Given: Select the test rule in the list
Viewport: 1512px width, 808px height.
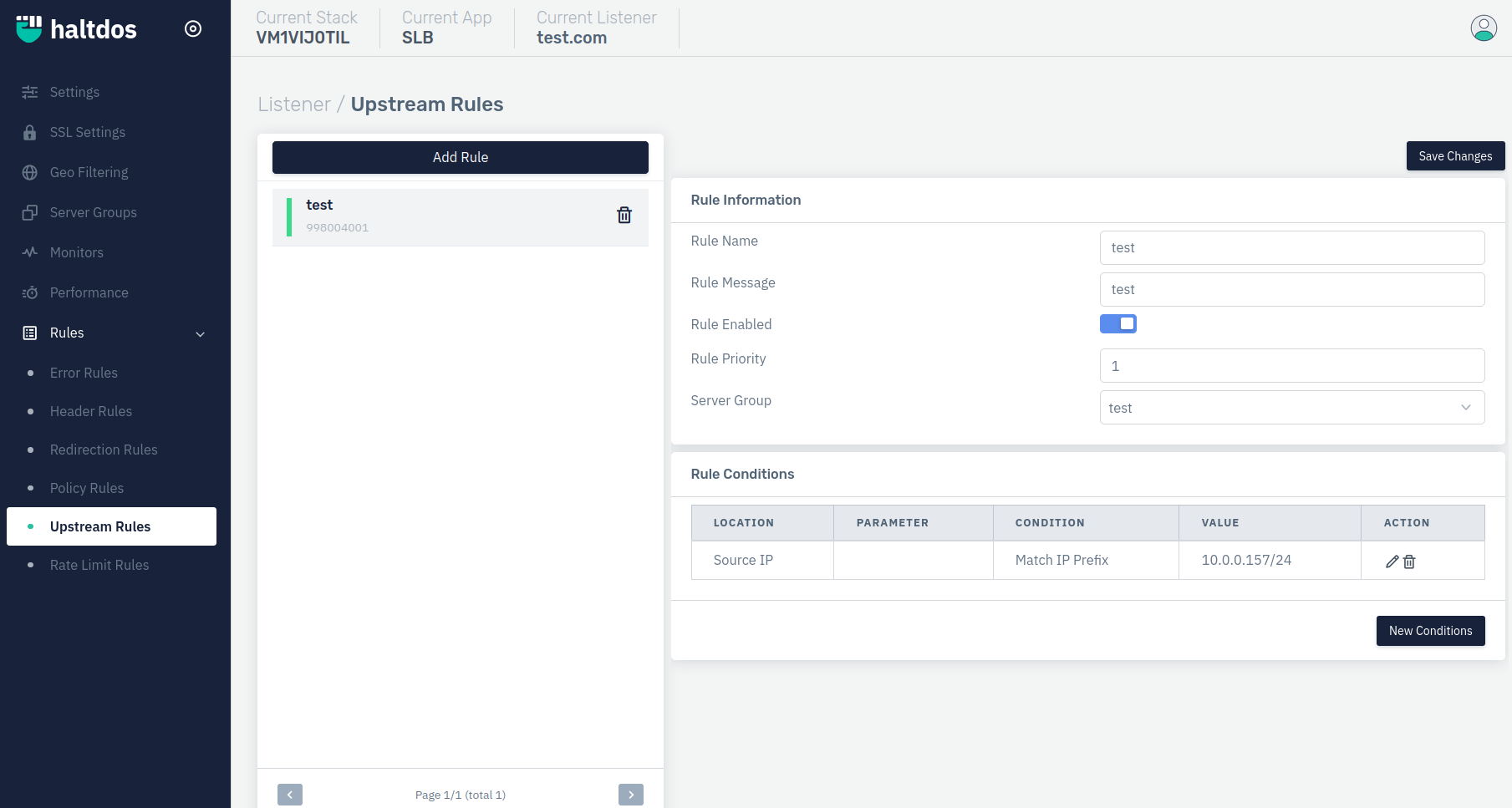Looking at the screenshot, I should (x=461, y=217).
